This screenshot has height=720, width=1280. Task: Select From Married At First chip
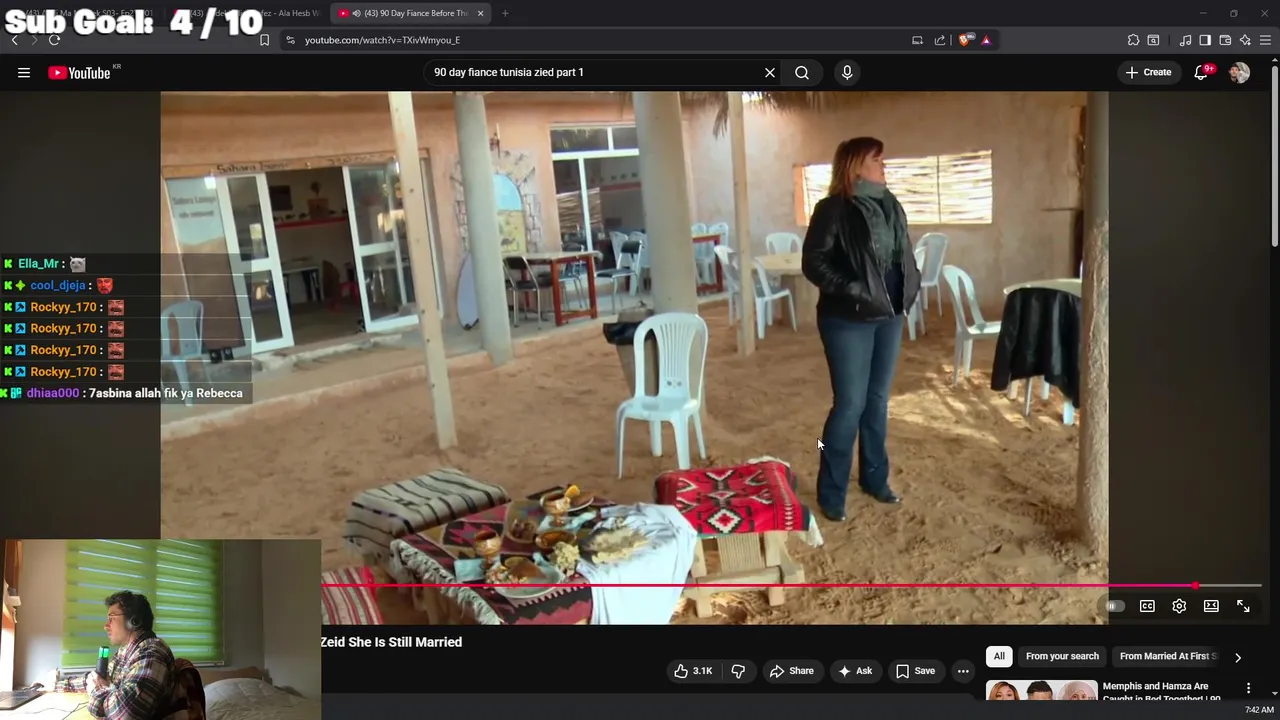tap(1168, 656)
